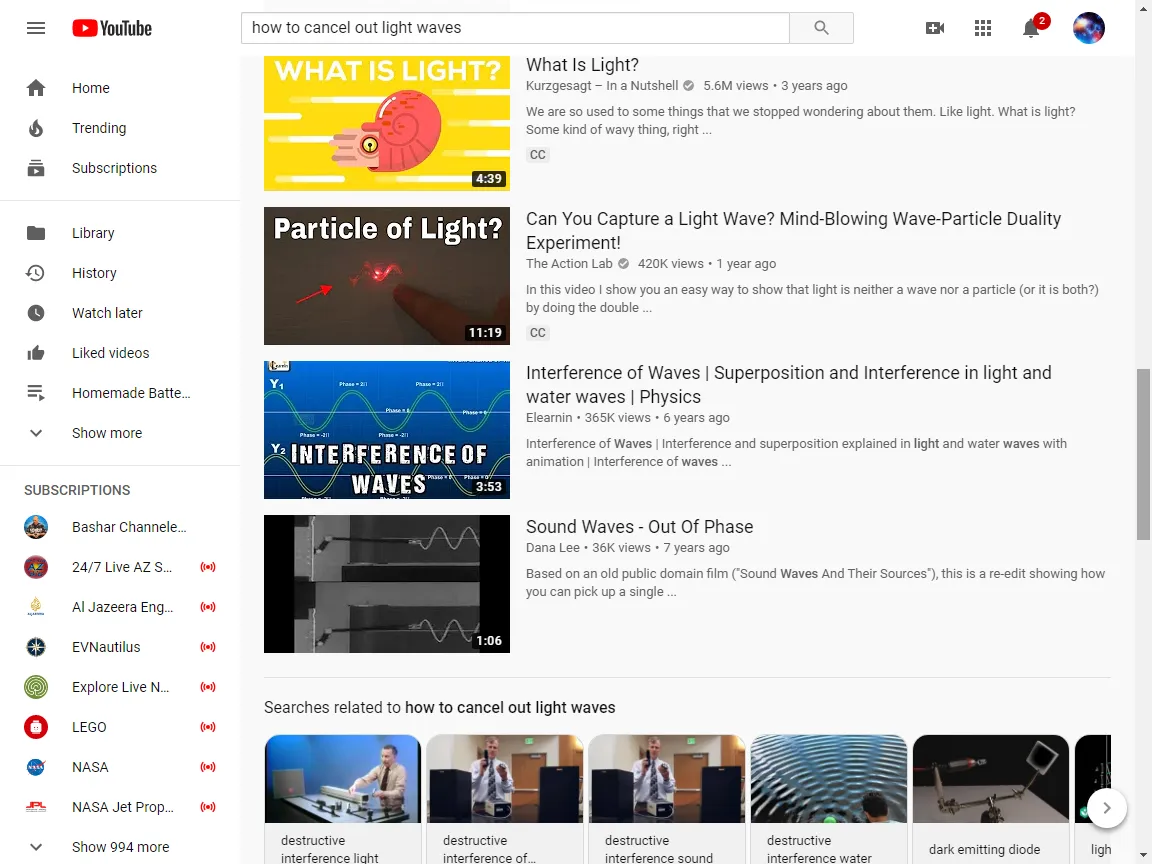Open the Sound Waves oscilloscope thumbnail
The height and width of the screenshot is (864, 1152).
(386, 584)
